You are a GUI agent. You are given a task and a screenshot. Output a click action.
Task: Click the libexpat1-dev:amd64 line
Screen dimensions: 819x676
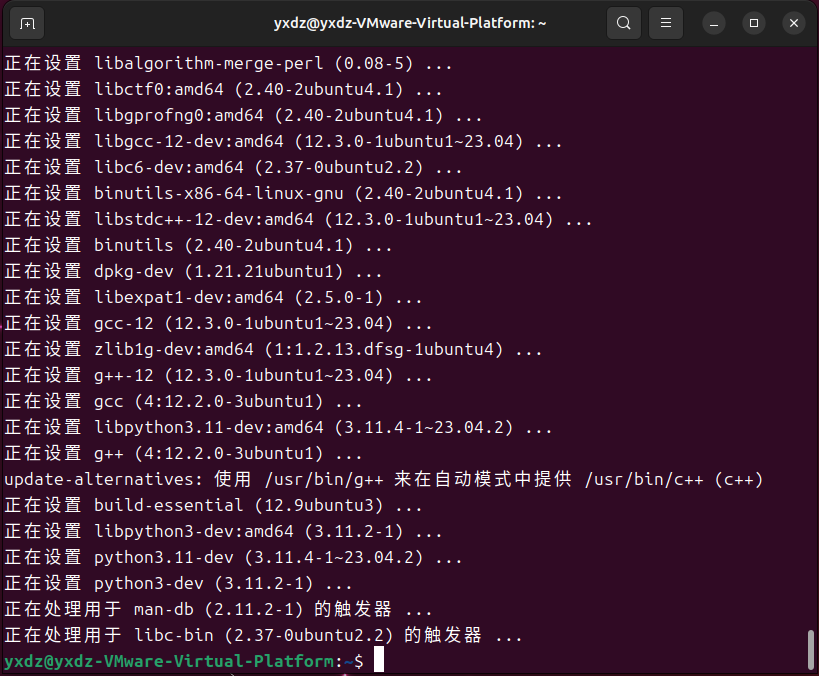click(213, 297)
